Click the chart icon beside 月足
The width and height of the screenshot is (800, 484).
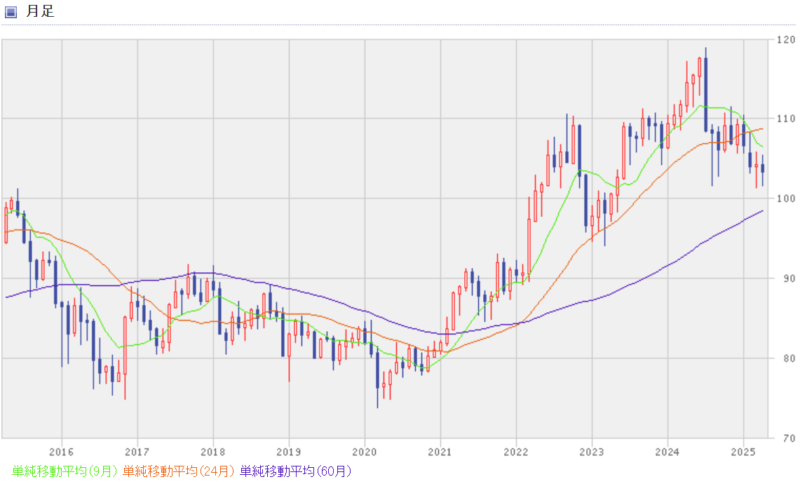pyautogui.click(x=11, y=12)
